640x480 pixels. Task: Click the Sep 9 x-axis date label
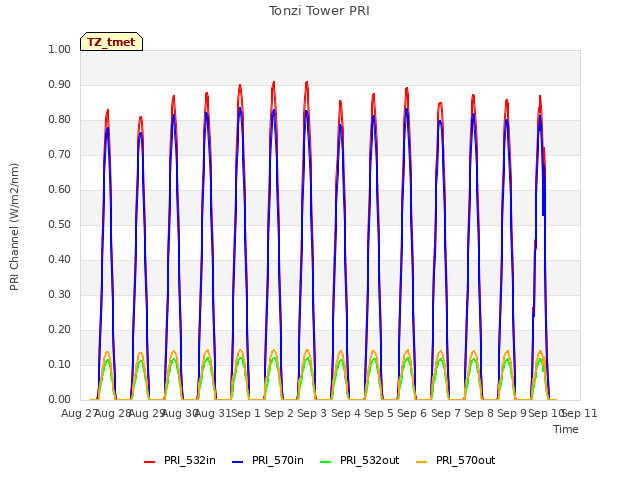pos(512,413)
